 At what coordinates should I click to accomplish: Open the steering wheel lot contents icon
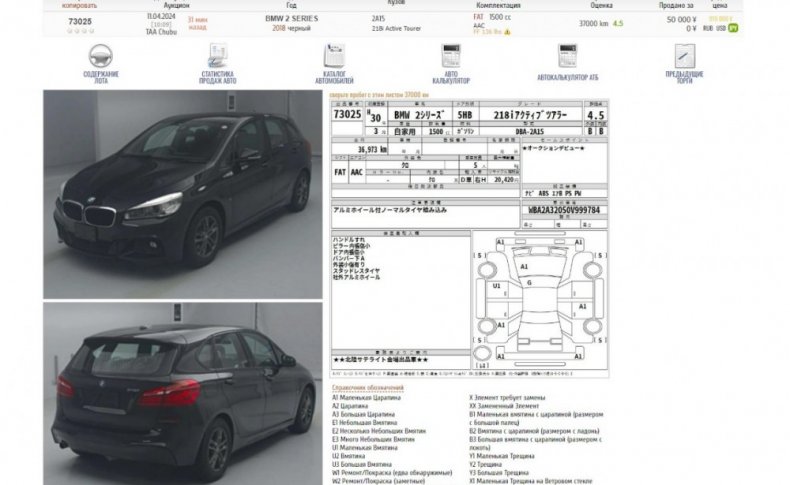coord(100,56)
